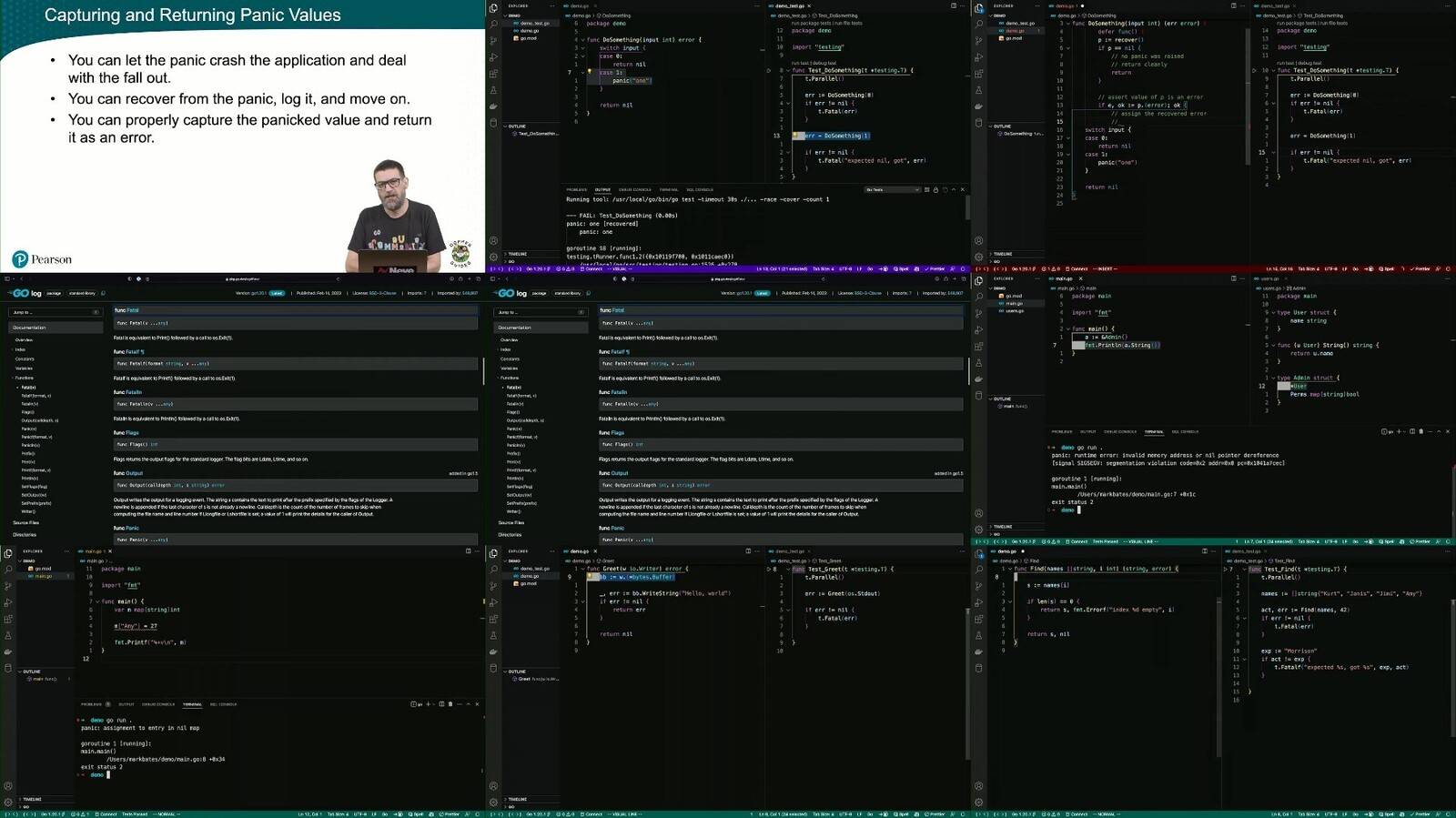Viewport: 1456px width, 818px height.
Task: Toggle output scroll lock icon in DoSomething frame
Action: coord(935,189)
